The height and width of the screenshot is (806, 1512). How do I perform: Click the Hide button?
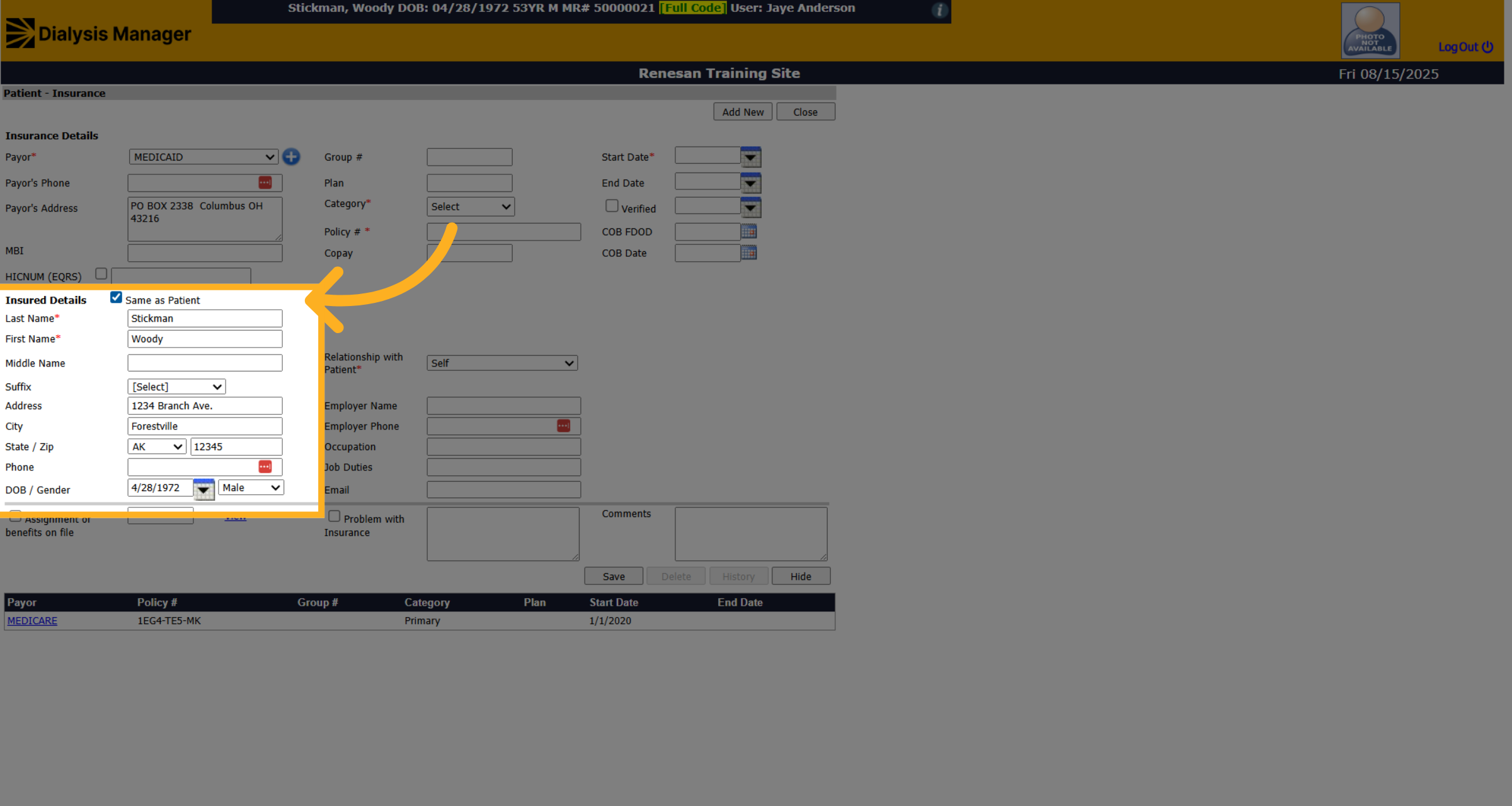801,576
